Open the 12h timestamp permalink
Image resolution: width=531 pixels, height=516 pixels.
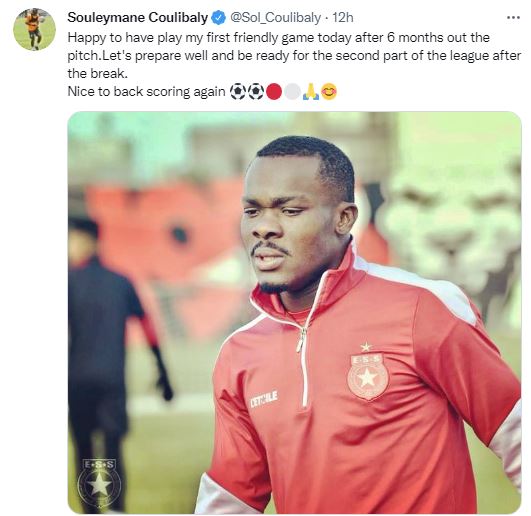pos(343,18)
